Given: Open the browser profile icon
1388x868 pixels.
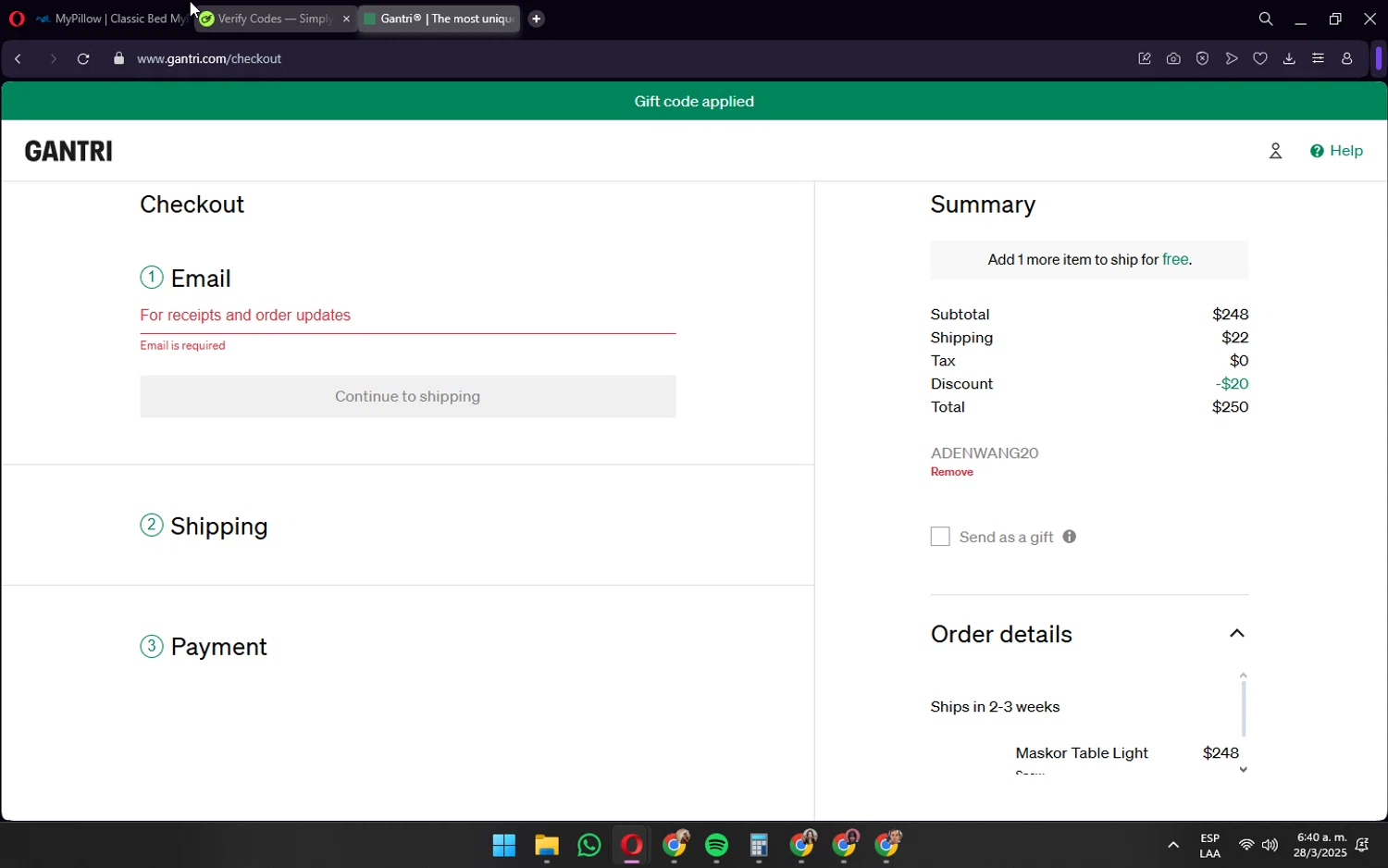Looking at the screenshot, I should coord(1347,58).
